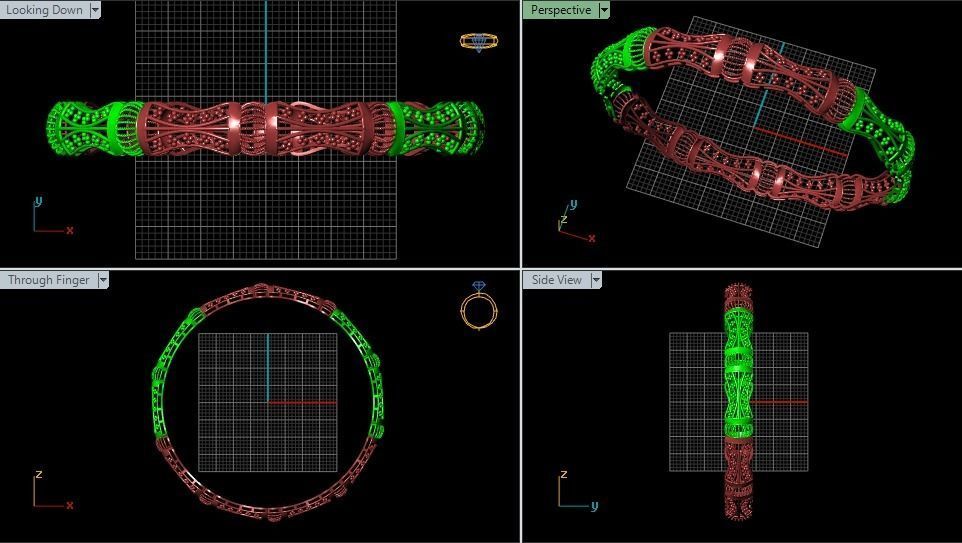Select the left green segment in Looking Down view

click(x=94, y=129)
